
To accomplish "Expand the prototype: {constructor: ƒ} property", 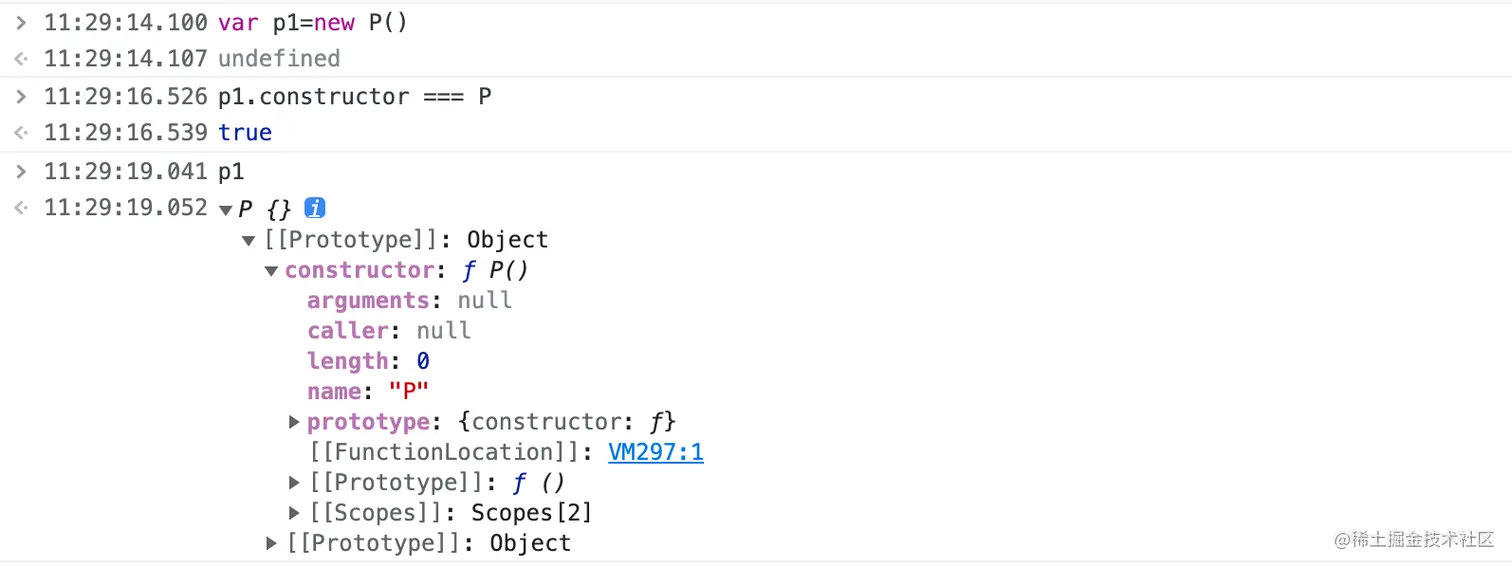I will (294, 422).
